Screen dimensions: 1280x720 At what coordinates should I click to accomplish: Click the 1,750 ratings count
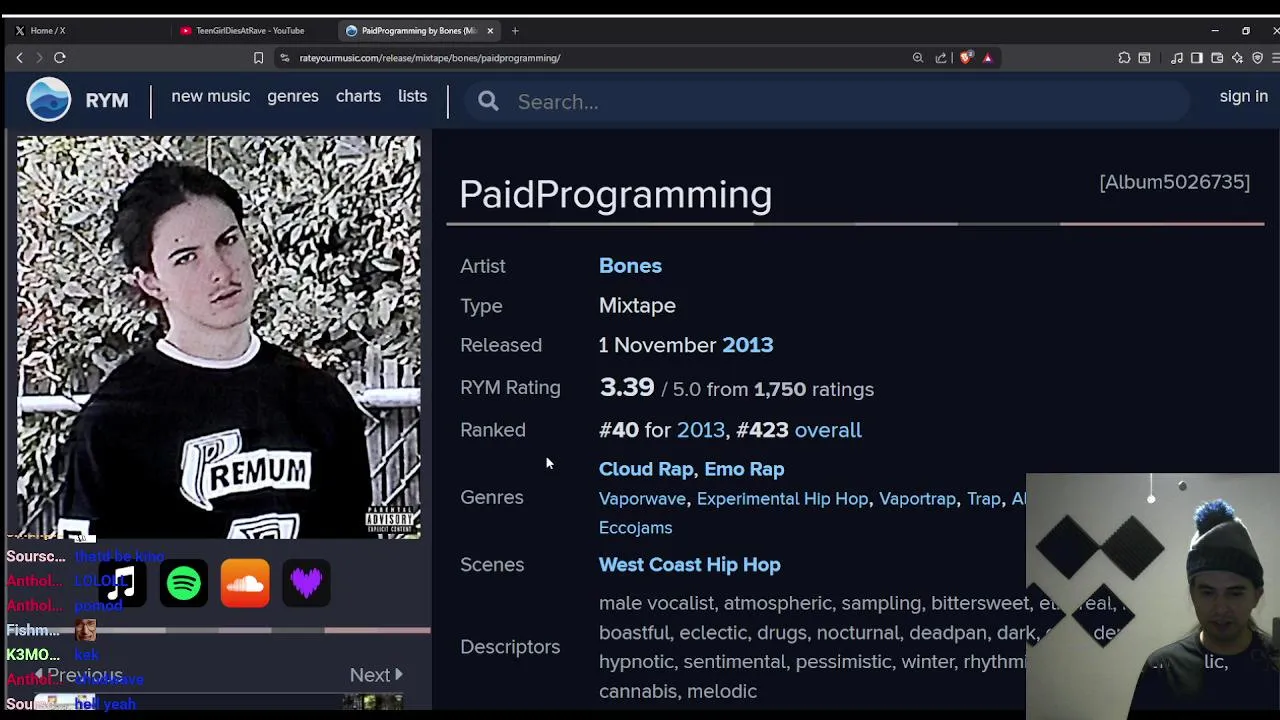(779, 389)
